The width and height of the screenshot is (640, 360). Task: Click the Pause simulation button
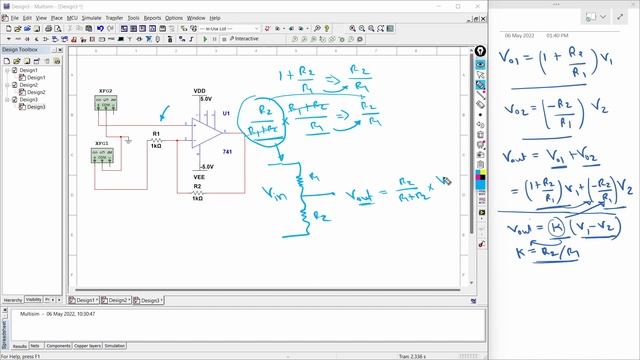[214, 39]
